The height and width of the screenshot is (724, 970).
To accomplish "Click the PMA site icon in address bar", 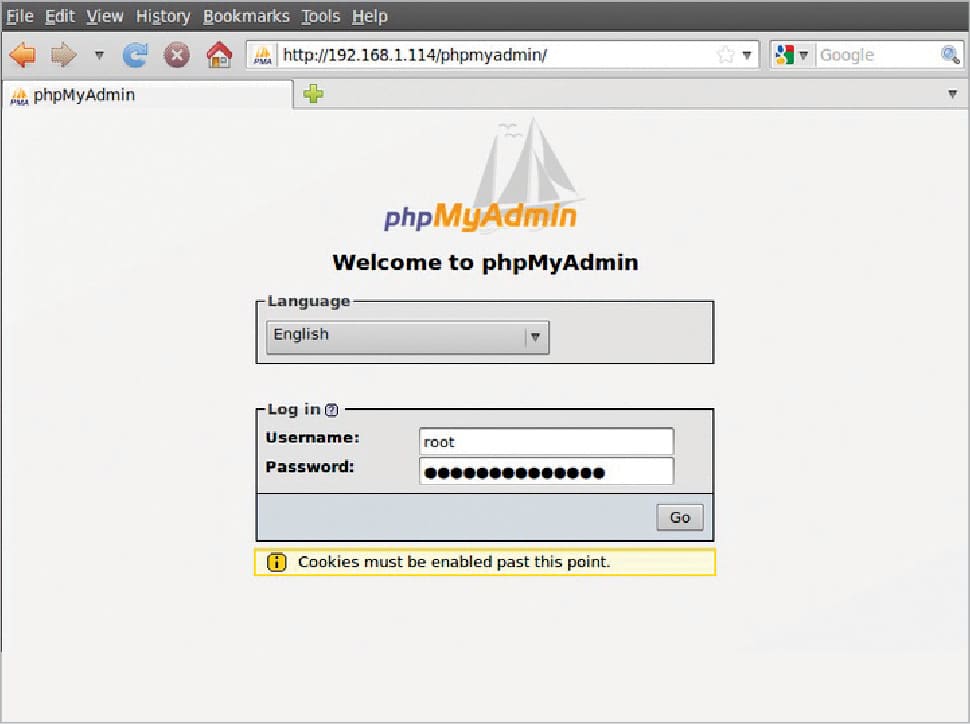I will pyautogui.click(x=262, y=55).
